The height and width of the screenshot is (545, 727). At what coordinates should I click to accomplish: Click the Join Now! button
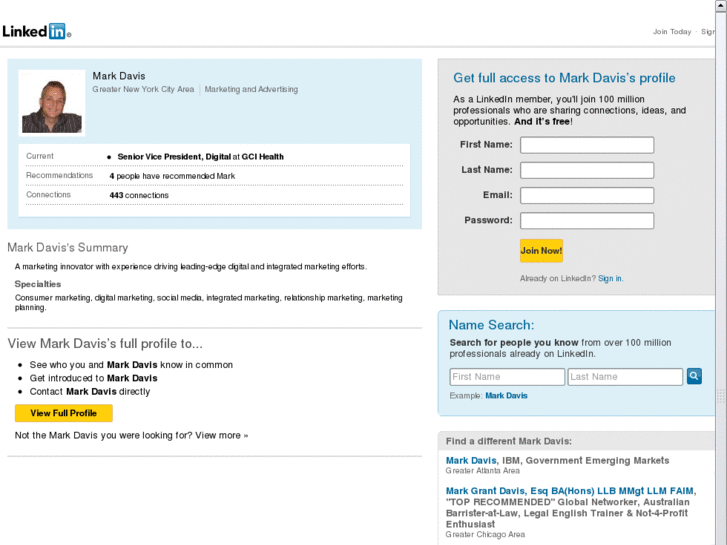541,251
